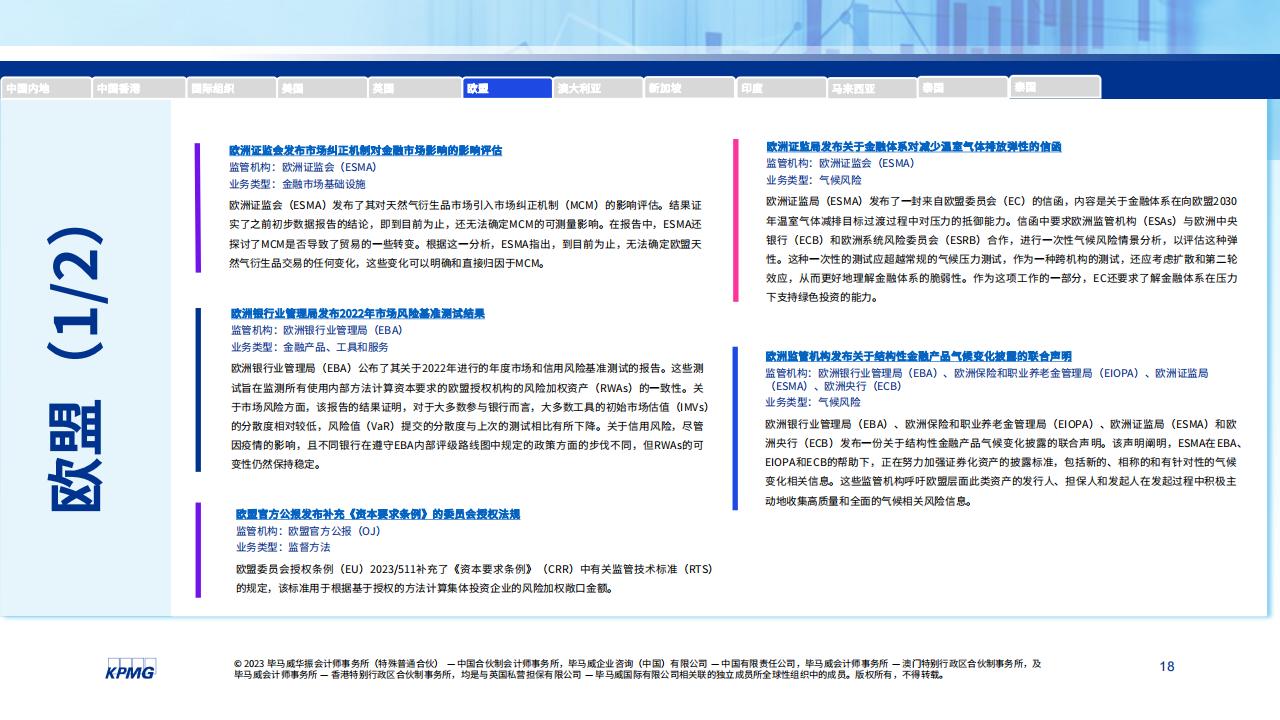This screenshot has width=1280, height=720.
Task: Switch to the 中国香港 tab
Action: 138,88
